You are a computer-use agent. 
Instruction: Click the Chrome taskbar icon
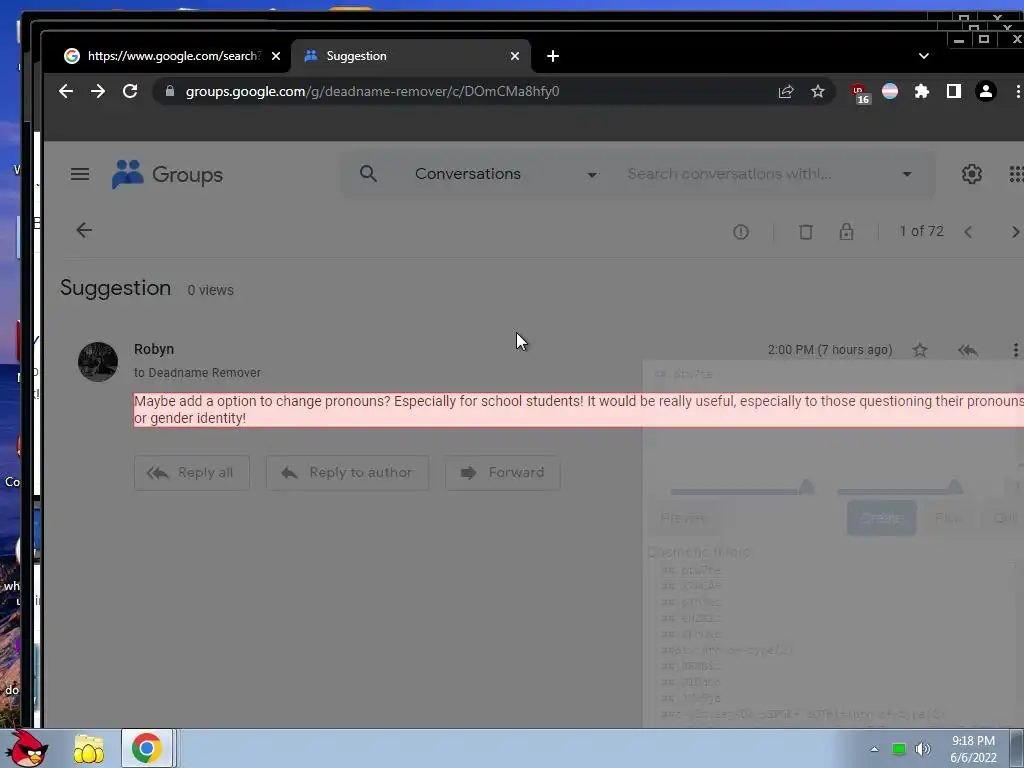(x=146, y=748)
